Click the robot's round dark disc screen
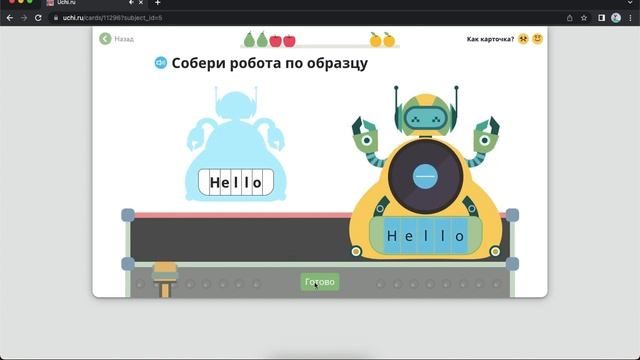640x360 pixels. point(425,176)
